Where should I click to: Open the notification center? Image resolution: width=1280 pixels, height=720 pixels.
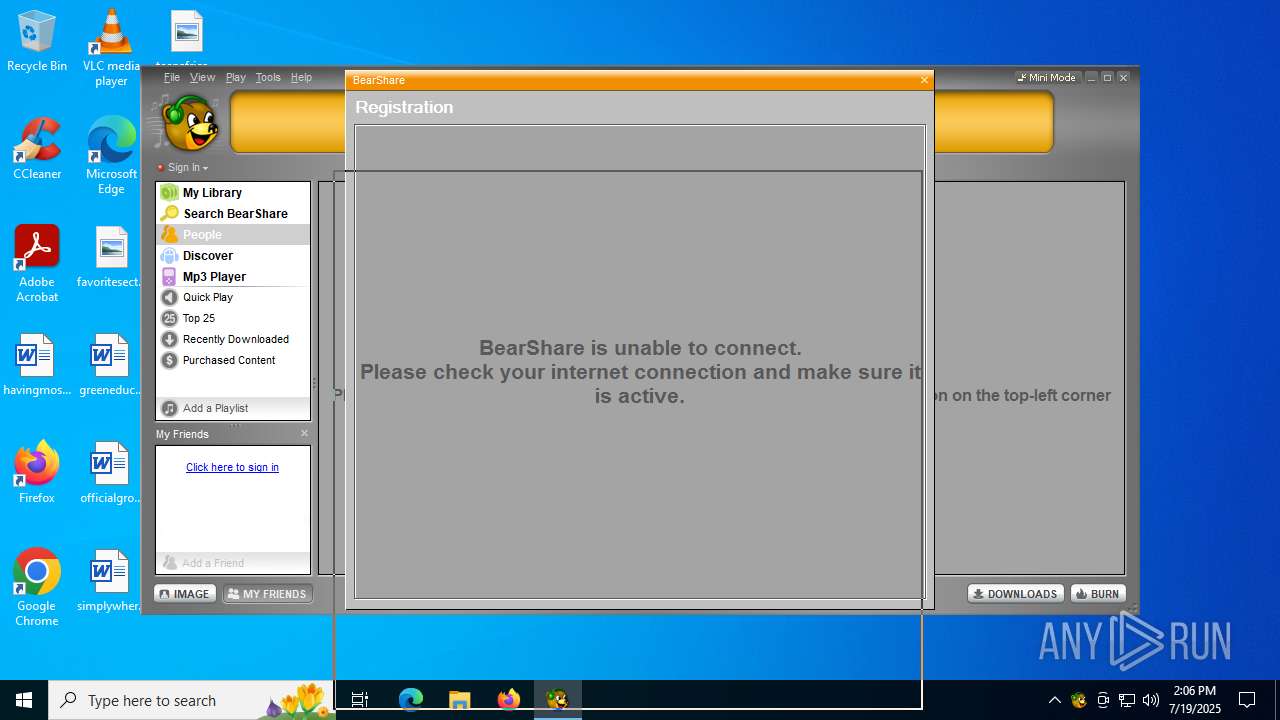[x=1247, y=700]
